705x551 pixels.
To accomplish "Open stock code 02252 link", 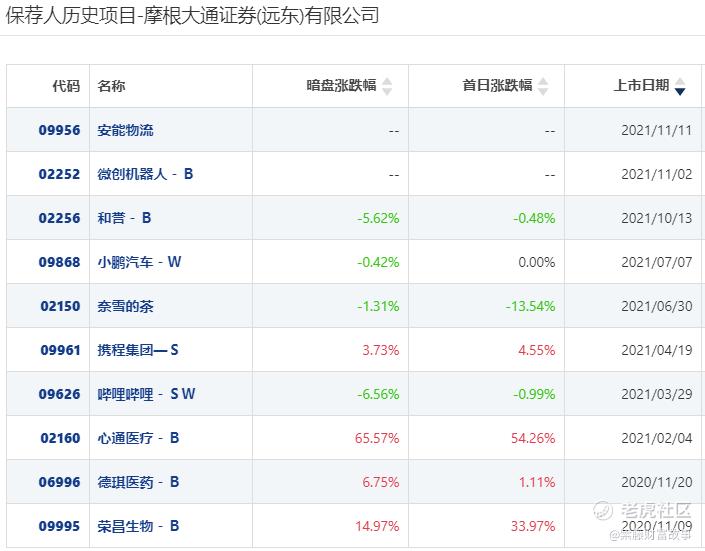I will pyautogui.click(x=59, y=174).
